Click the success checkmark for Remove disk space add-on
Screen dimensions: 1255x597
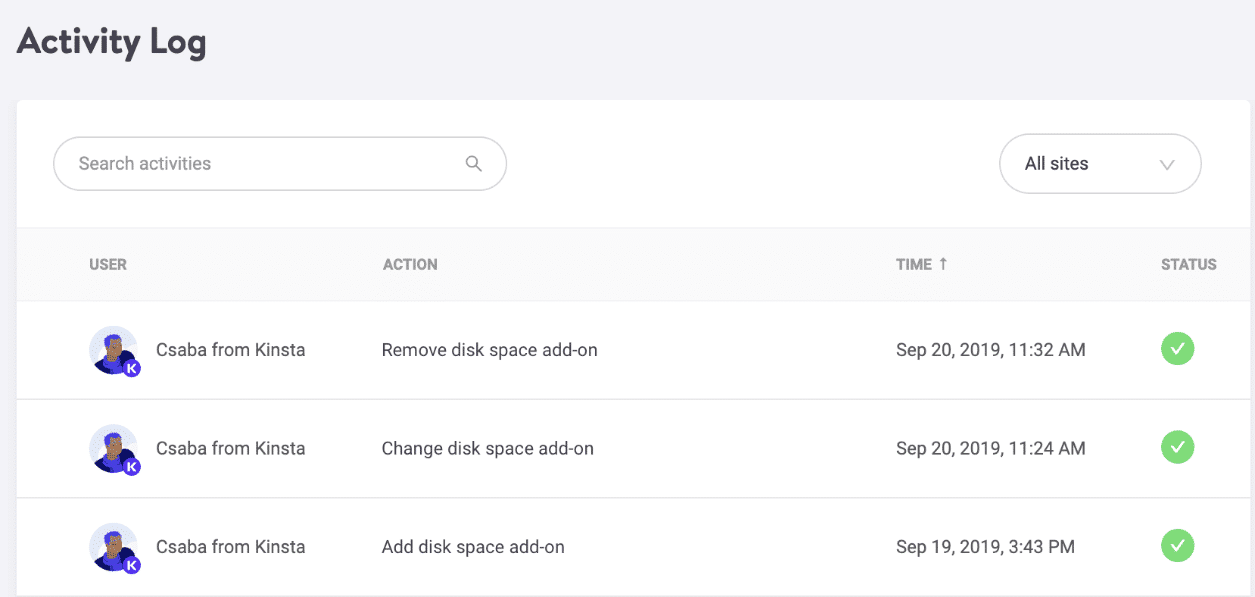click(x=1177, y=349)
